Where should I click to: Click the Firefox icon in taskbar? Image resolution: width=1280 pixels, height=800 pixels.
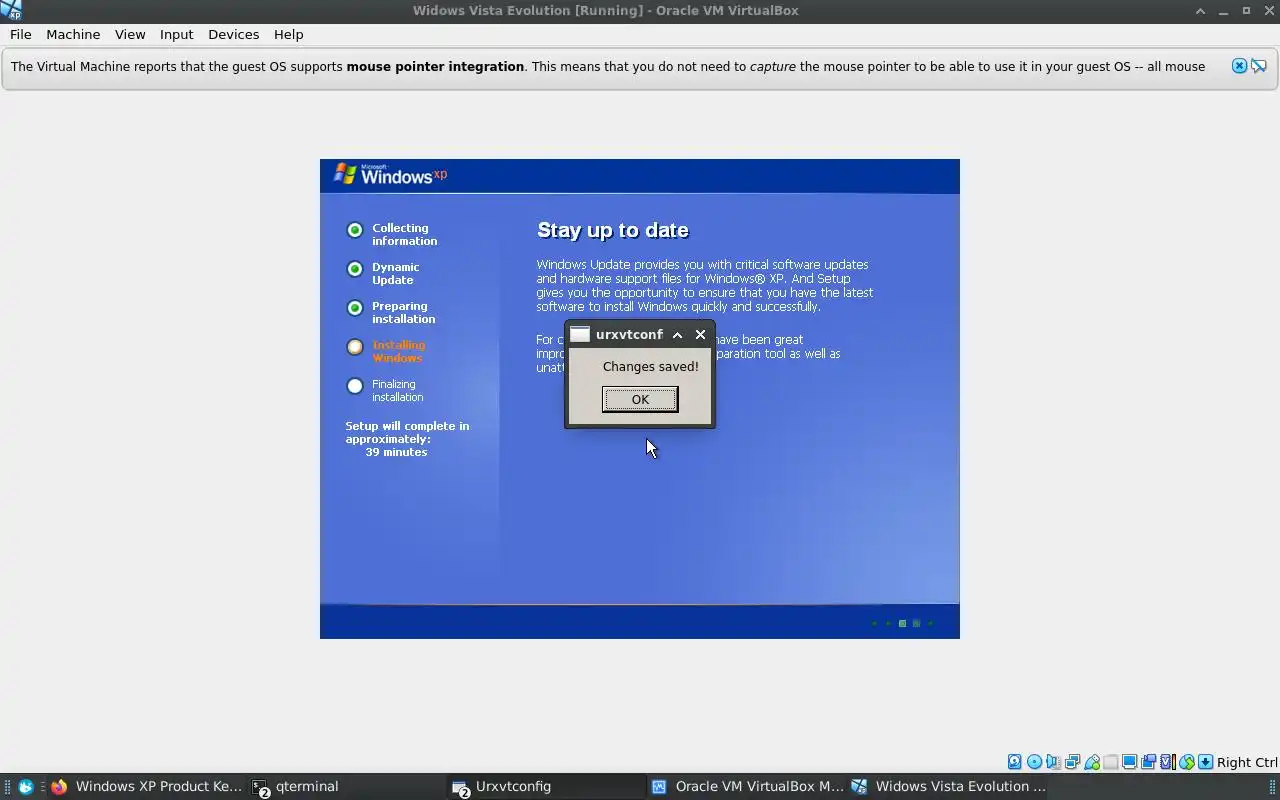coord(58,786)
